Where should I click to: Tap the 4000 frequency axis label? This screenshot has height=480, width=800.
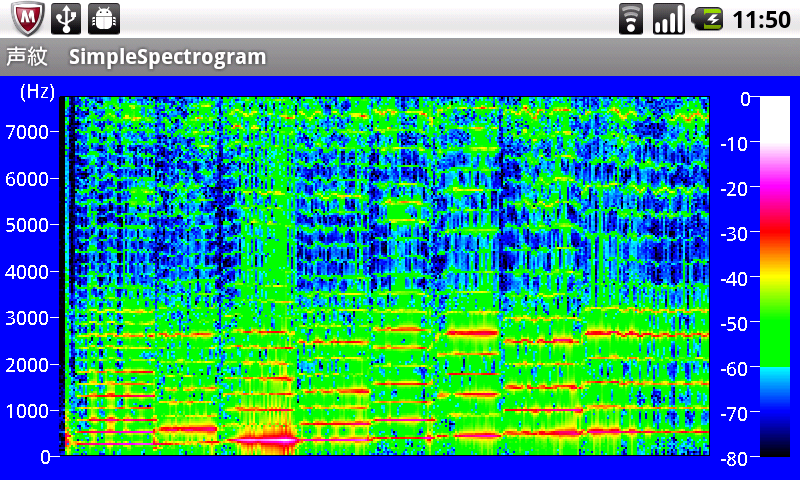(28, 272)
